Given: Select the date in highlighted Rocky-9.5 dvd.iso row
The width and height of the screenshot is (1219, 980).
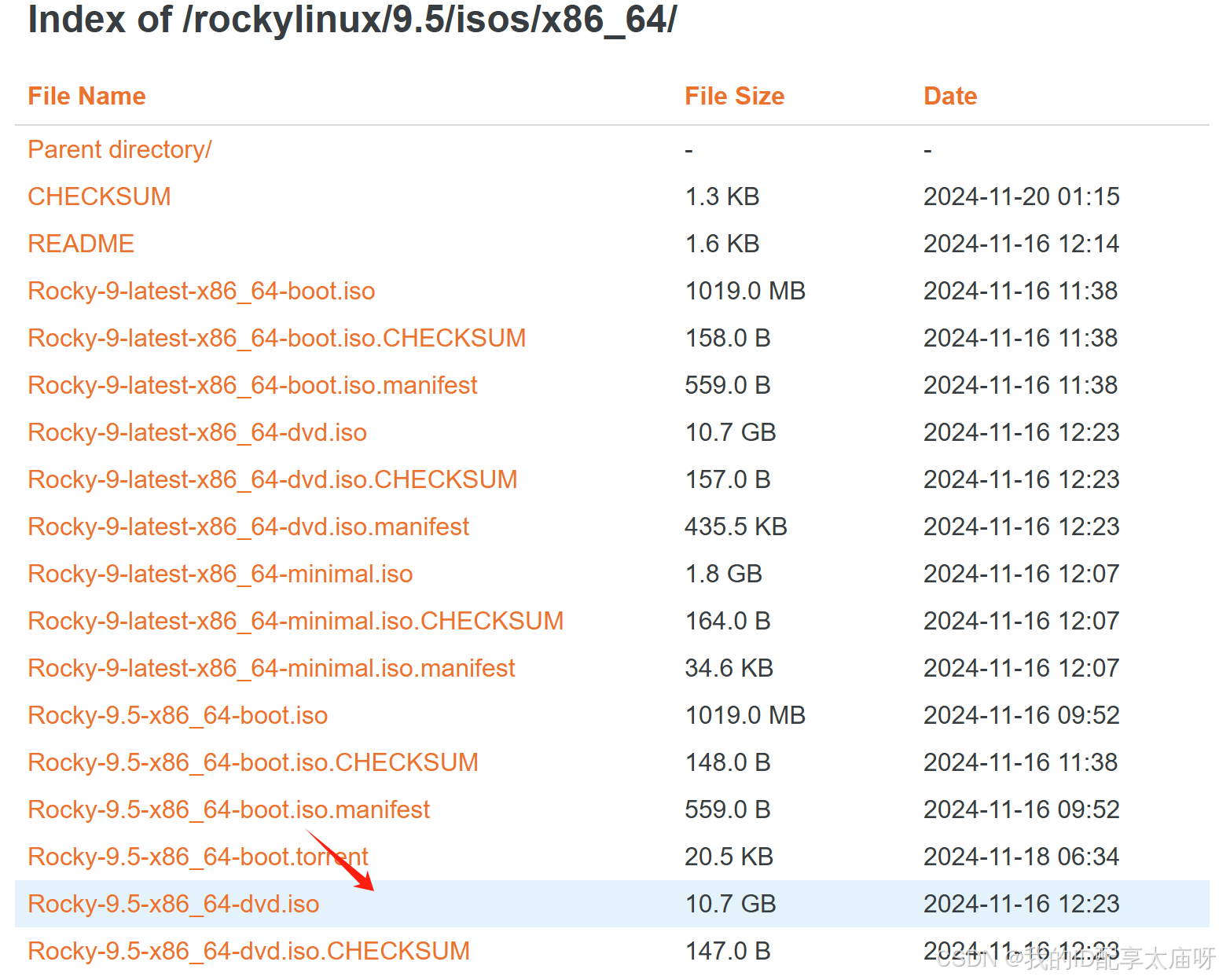Looking at the screenshot, I should tap(1022, 904).
